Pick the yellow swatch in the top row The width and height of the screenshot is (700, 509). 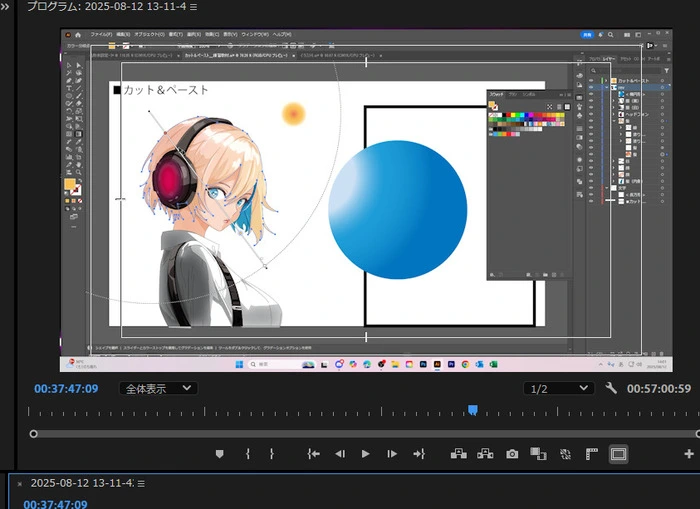[513, 115]
